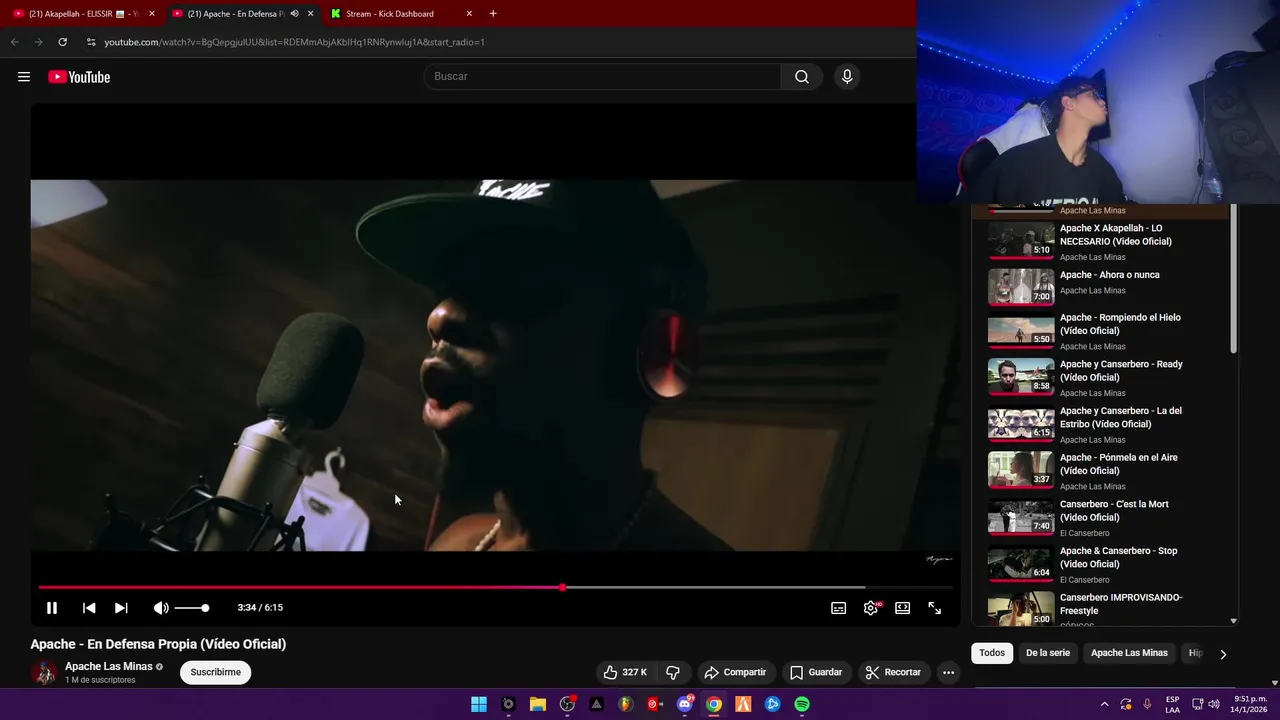Click the channel avatar below the video
Viewport: 1280px width, 720px height.
[x=43, y=672]
